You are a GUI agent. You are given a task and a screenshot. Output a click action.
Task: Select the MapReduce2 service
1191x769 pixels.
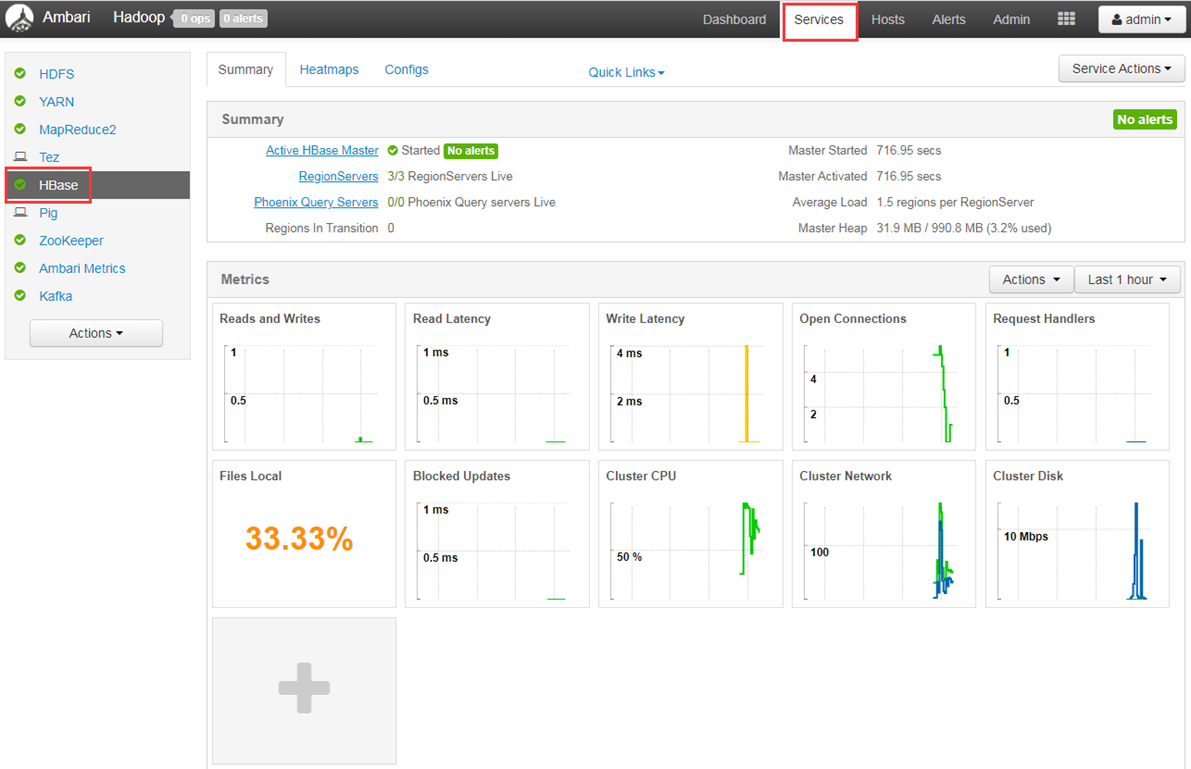[x=77, y=129]
